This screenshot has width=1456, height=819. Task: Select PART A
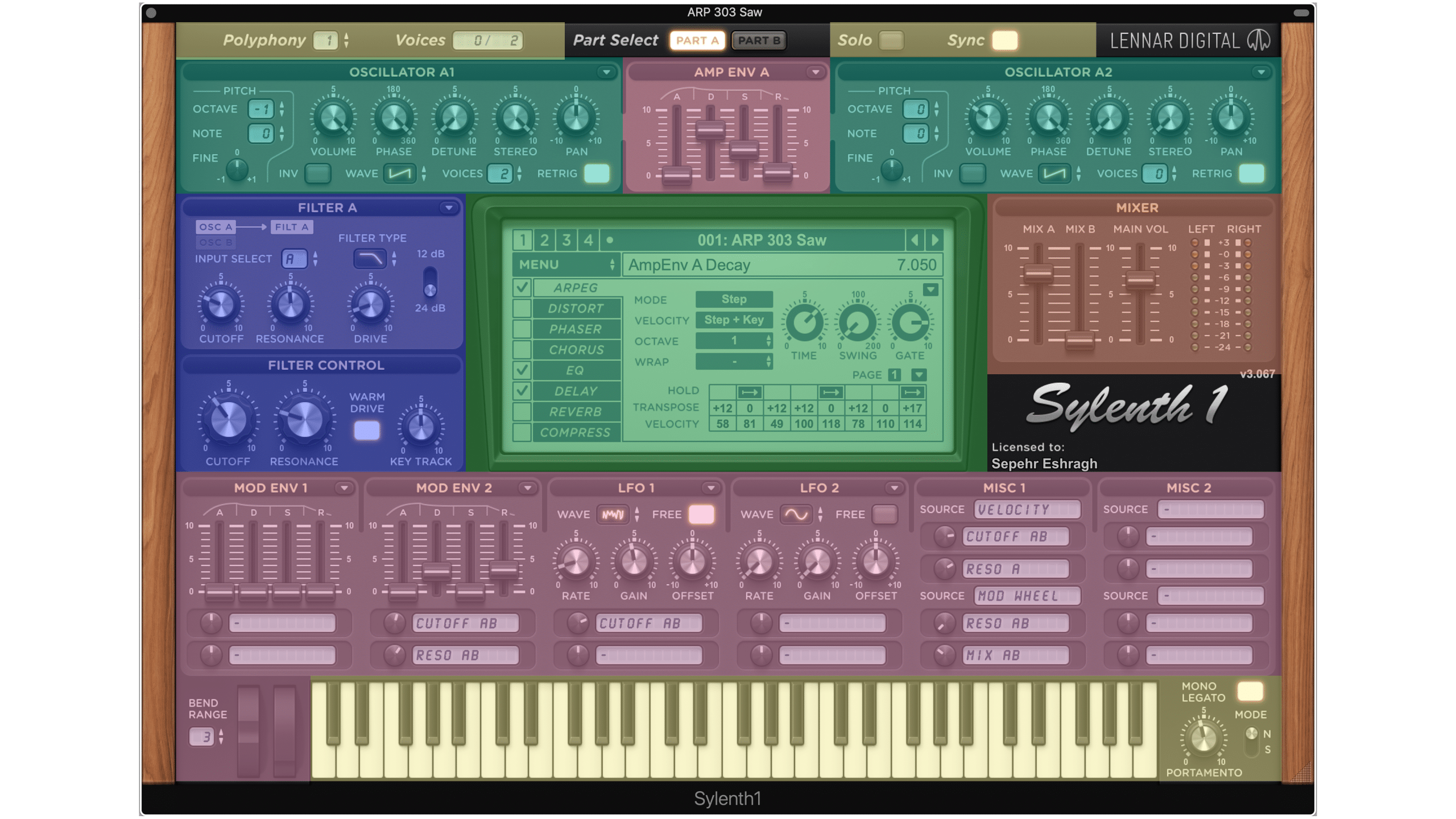[697, 40]
